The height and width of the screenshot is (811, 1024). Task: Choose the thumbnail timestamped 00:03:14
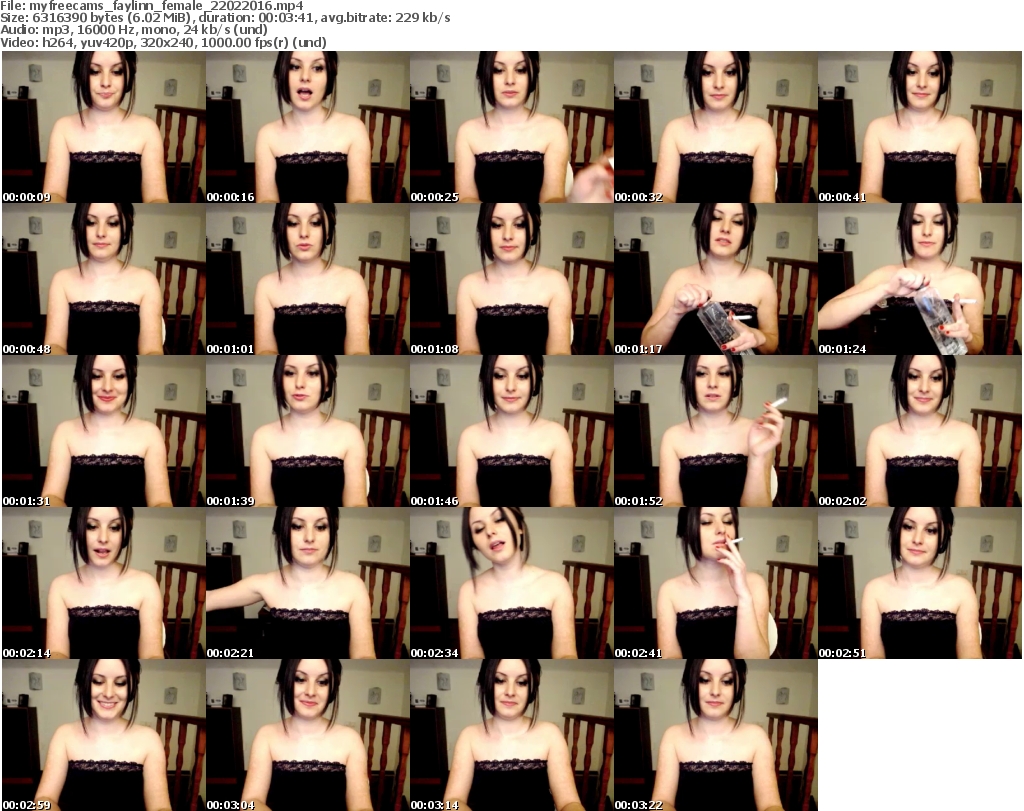click(512, 735)
